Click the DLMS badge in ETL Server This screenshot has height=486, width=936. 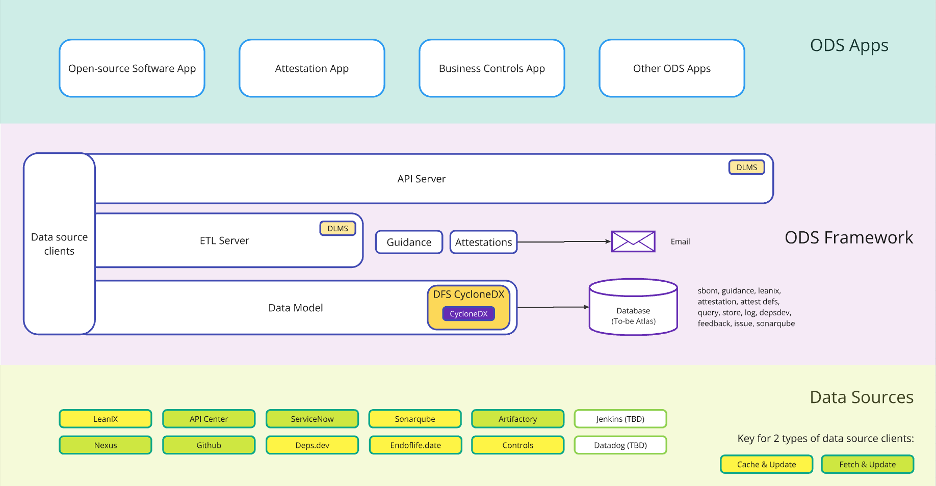point(337,228)
